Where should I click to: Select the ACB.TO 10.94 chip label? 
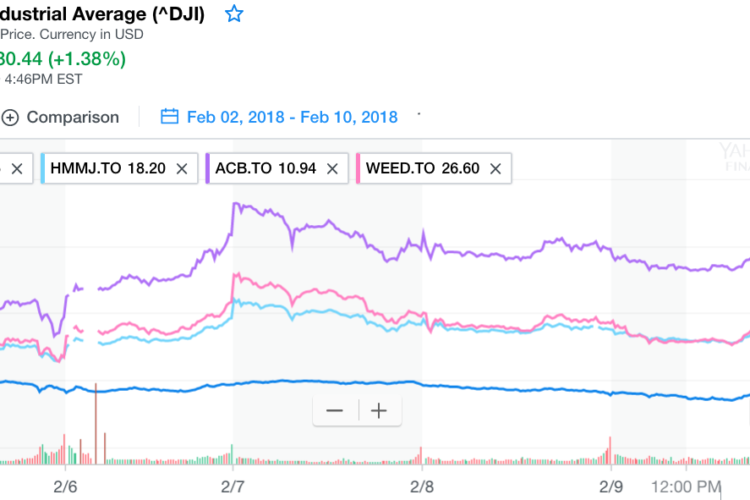[262, 169]
